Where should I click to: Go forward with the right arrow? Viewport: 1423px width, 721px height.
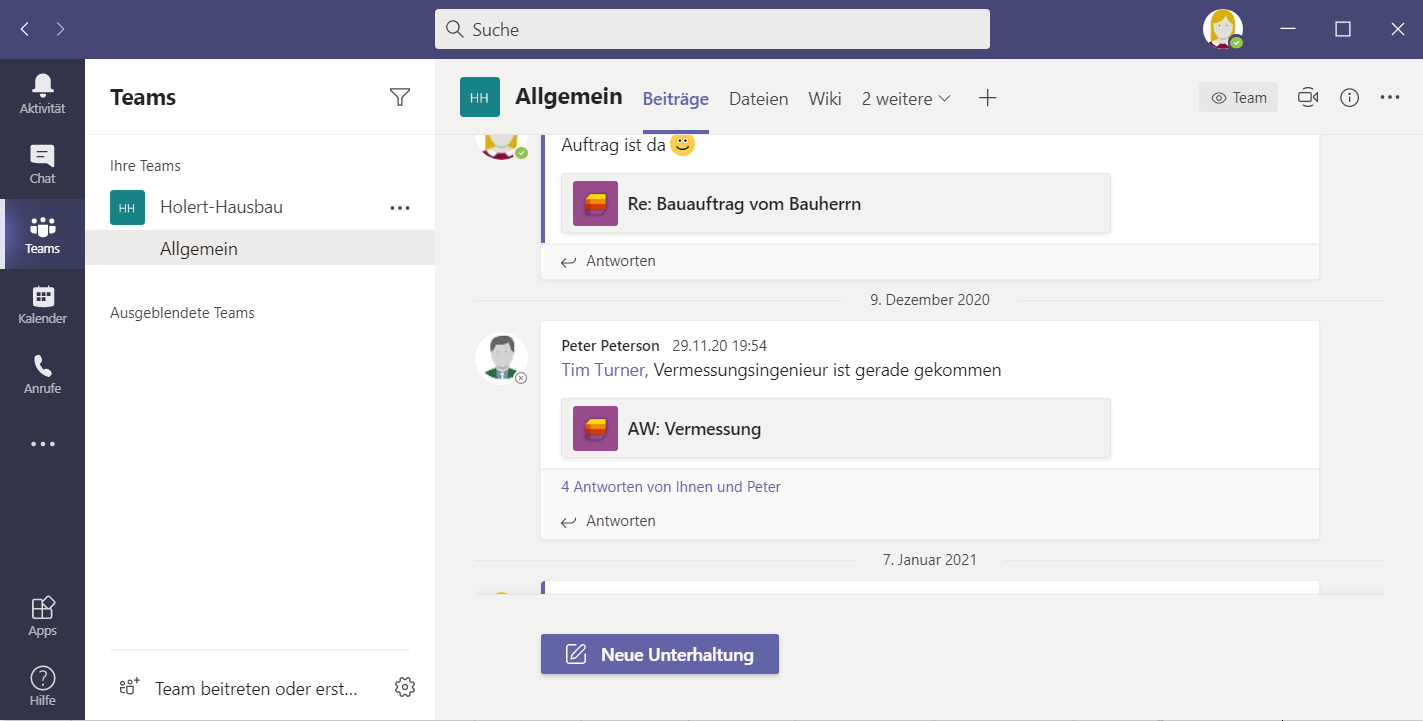click(61, 29)
